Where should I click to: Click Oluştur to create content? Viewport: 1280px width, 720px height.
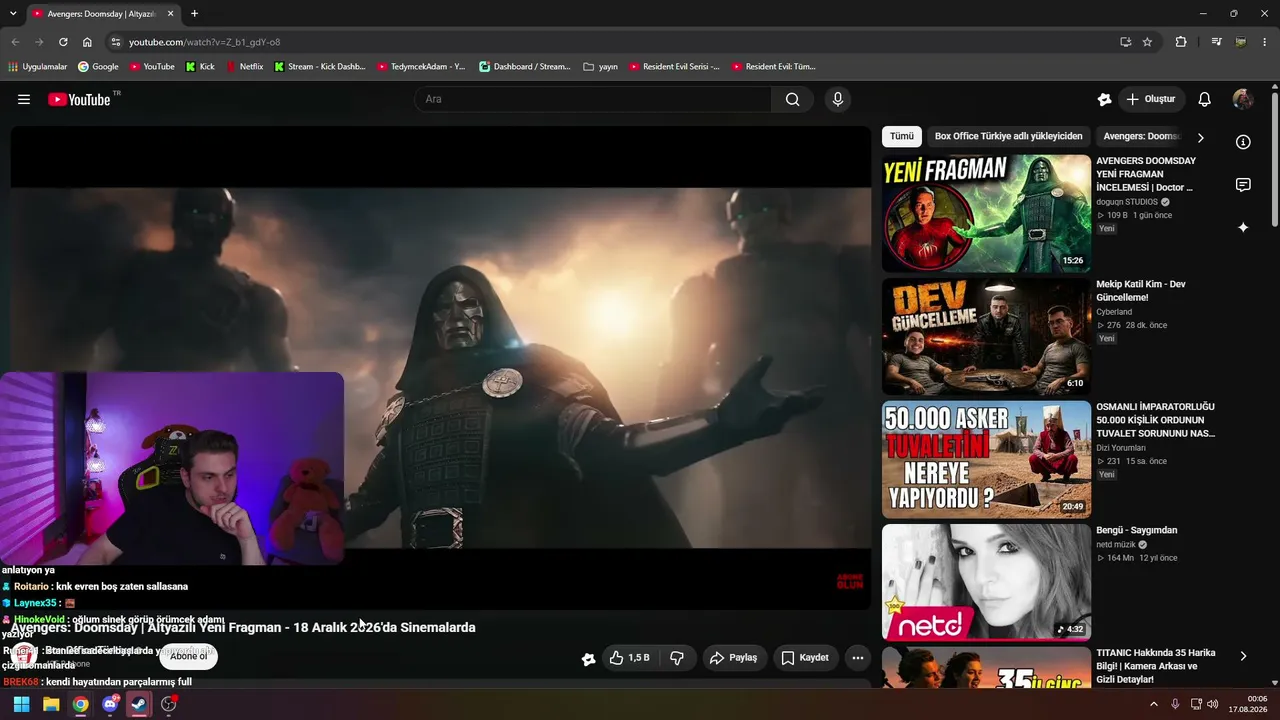(x=1151, y=99)
